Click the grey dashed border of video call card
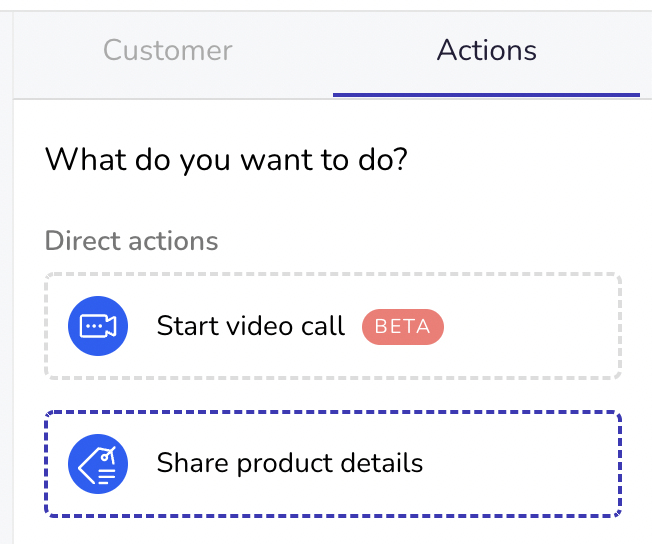This screenshot has height=544, width=652. pyautogui.click(x=333, y=274)
